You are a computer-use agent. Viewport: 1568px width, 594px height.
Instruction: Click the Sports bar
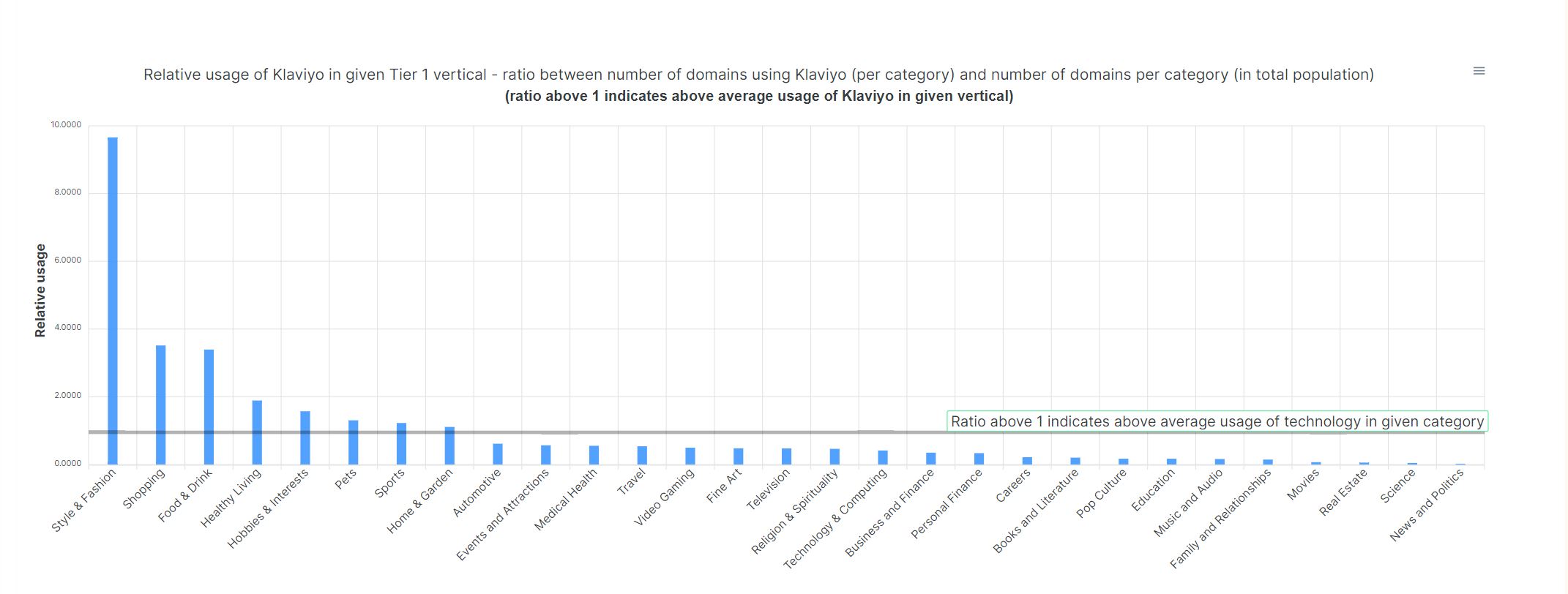point(402,444)
